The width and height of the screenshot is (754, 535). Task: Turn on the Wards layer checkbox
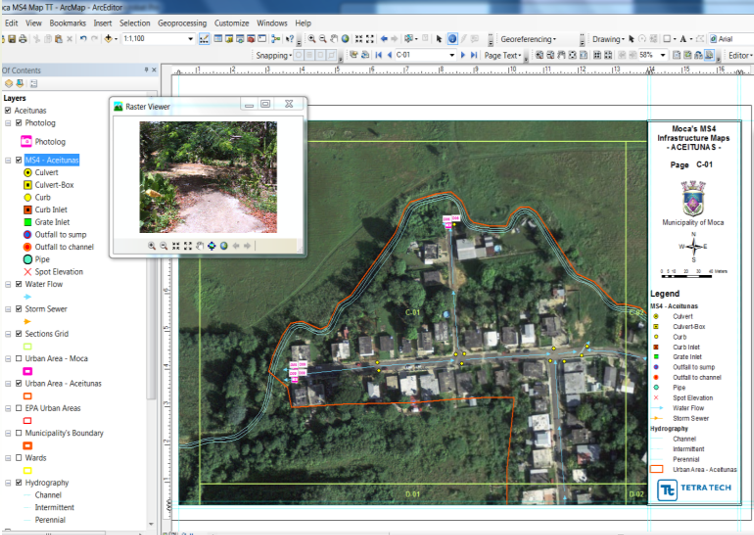click(x=18, y=458)
